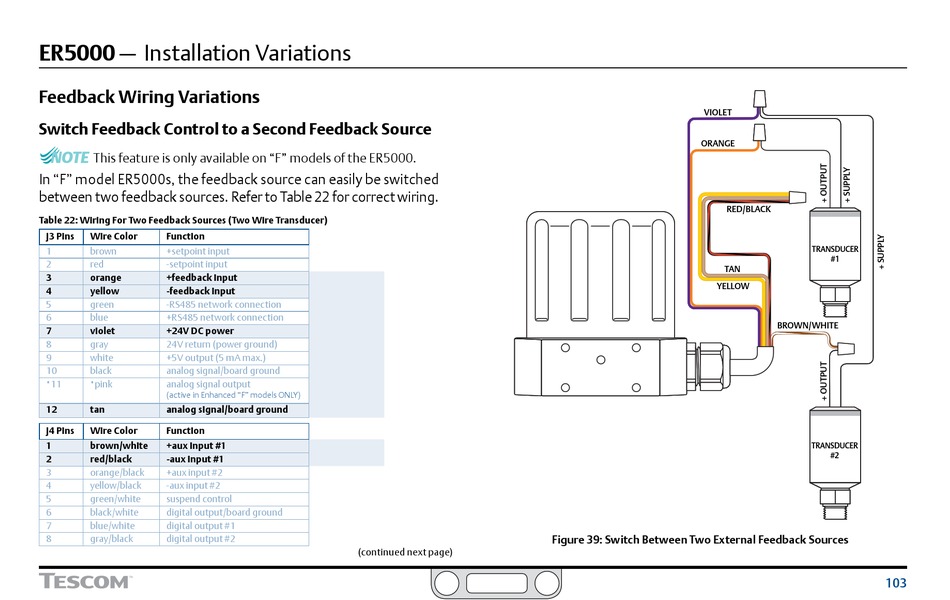Click the TAN wire label in the diagram
The height and width of the screenshot is (600, 950).
point(732,269)
